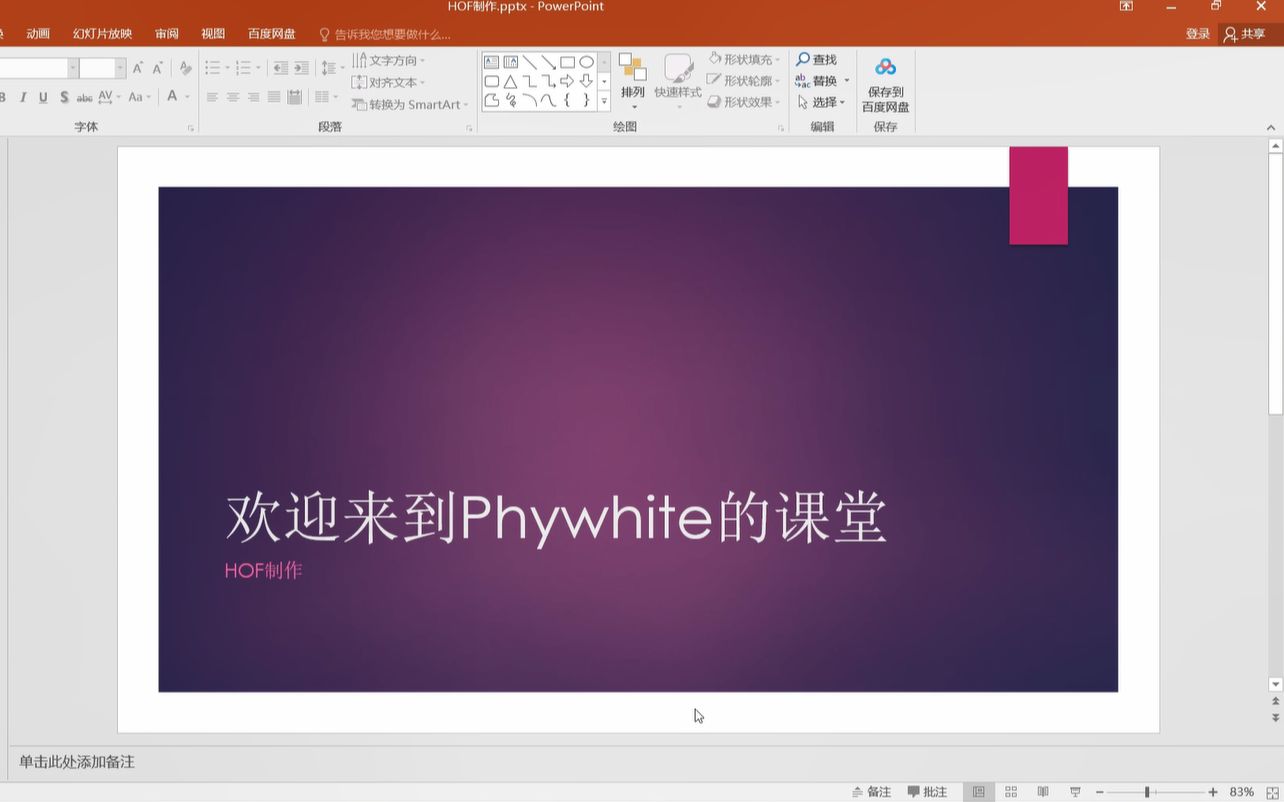Image resolution: width=1284 pixels, height=802 pixels.
Task: Click 保存到百度网盘 button
Action: click(886, 85)
